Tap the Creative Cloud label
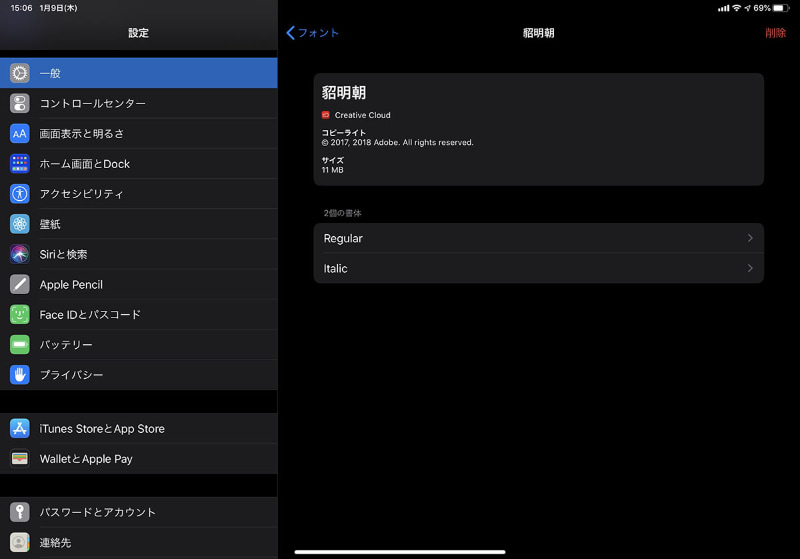The width and height of the screenshot is (800, 559). (362, 115)
